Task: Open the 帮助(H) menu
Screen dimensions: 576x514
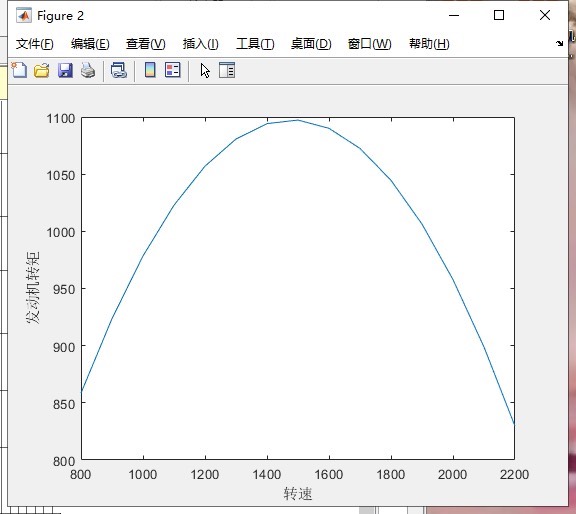Action: point(429,44)
